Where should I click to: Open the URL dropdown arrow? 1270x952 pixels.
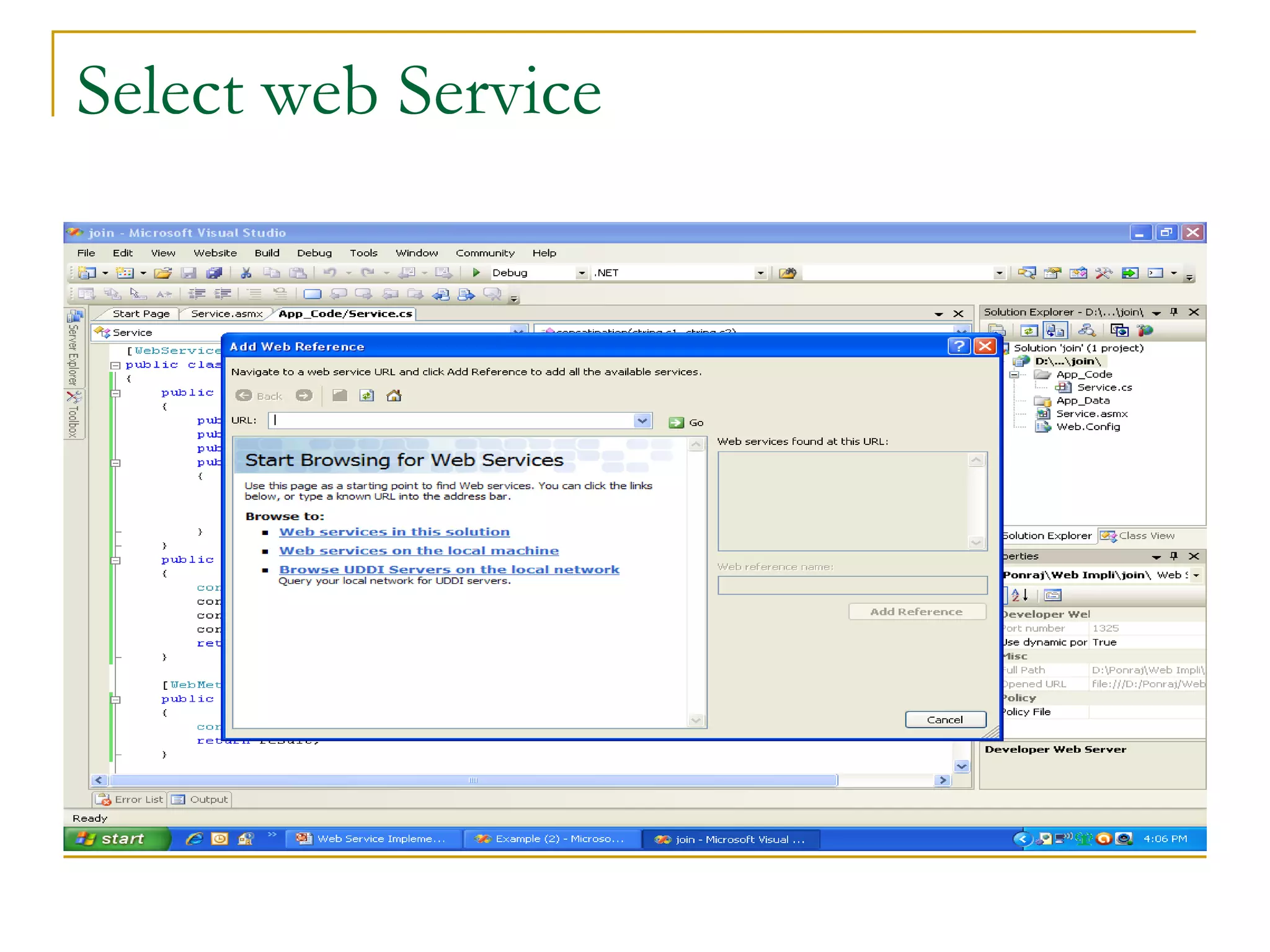pyautogui.click(x=642, y=421)
